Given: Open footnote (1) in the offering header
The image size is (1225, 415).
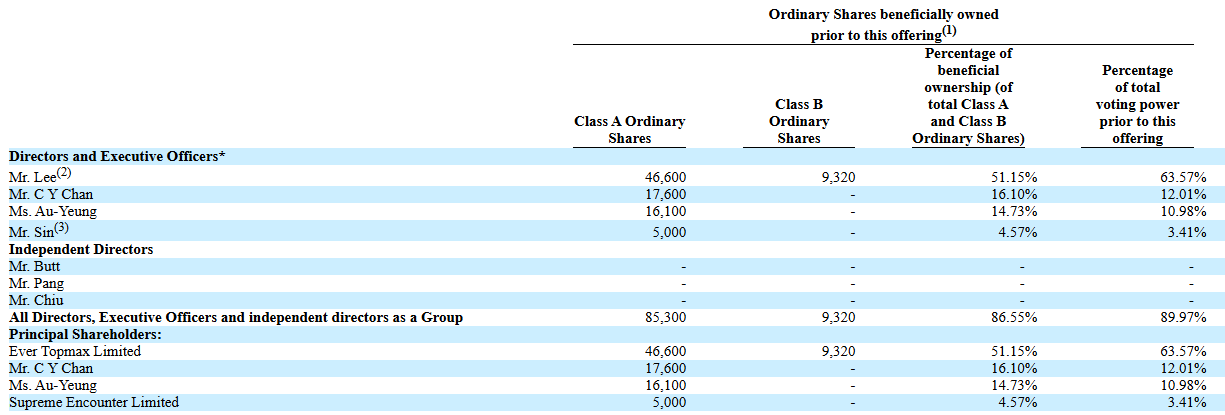Looking at the screenshot, I should (950, 31).
